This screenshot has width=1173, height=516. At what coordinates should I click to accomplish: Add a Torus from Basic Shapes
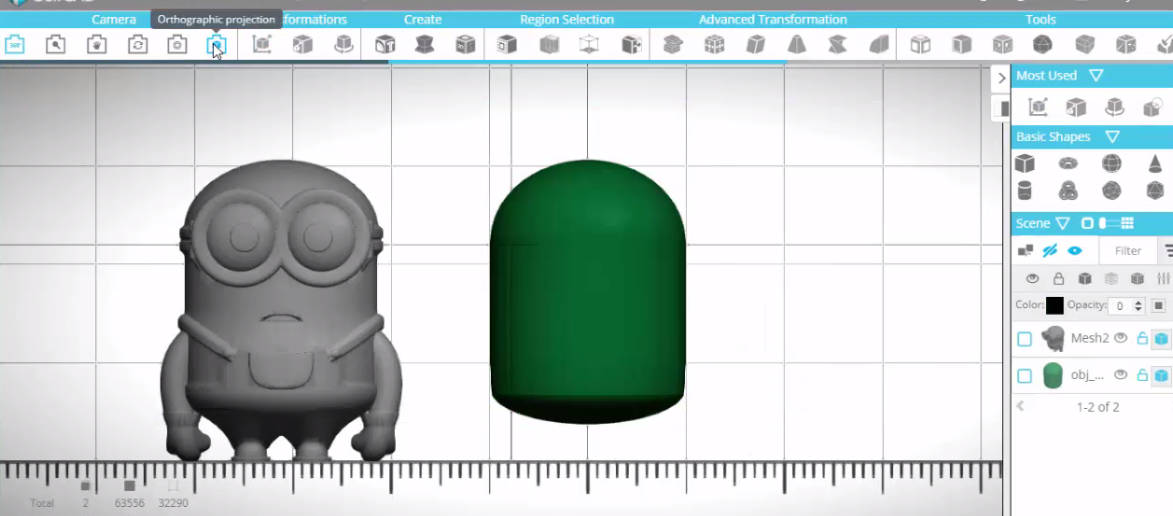pyautogui.click(x=1068, y=163)
